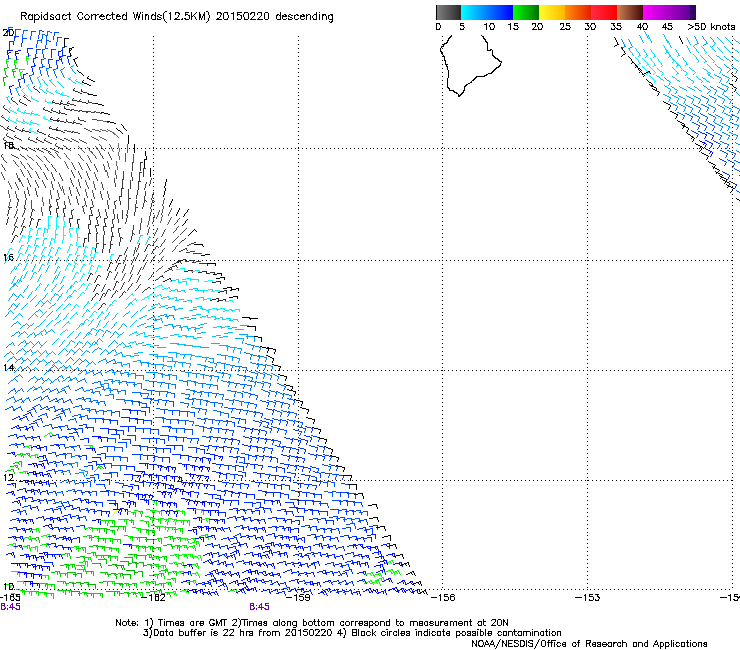Click the ">50 knots" legend label

point(711,27)
